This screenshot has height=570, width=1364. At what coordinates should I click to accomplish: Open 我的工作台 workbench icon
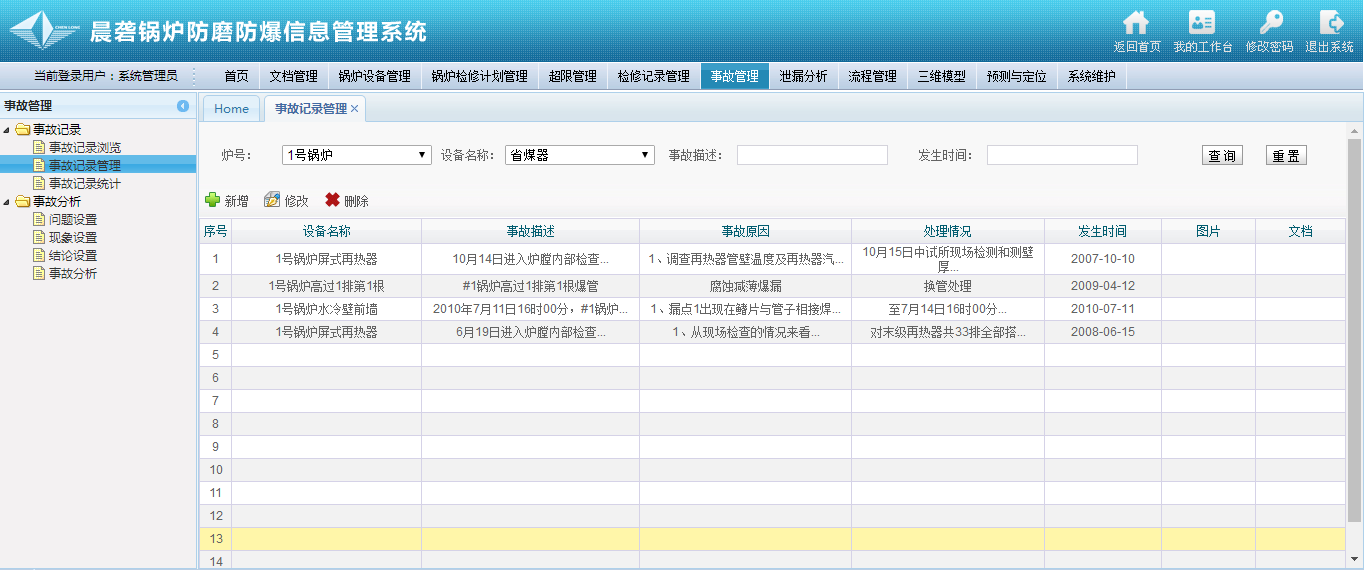1201,23
